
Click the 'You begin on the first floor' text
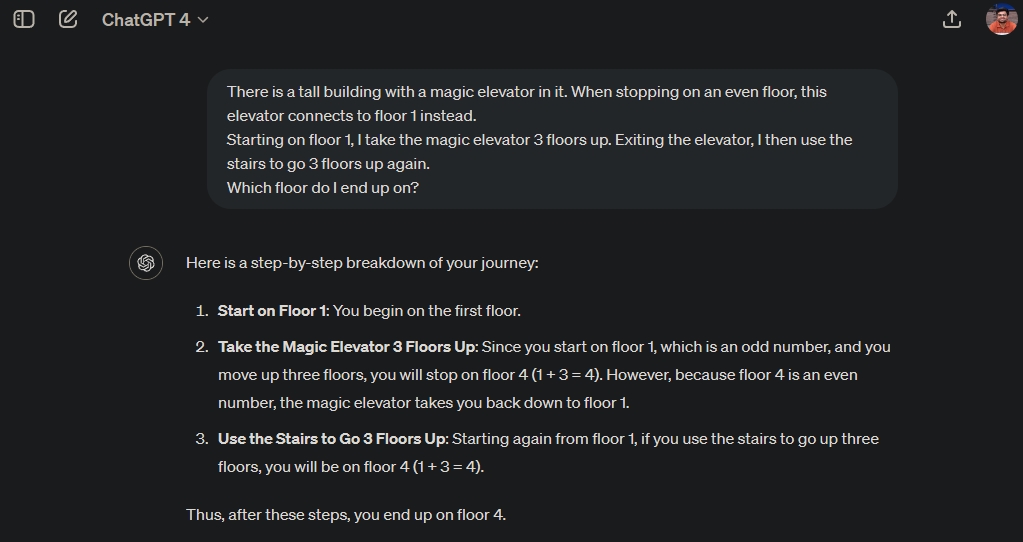click(x=426, y=311)
